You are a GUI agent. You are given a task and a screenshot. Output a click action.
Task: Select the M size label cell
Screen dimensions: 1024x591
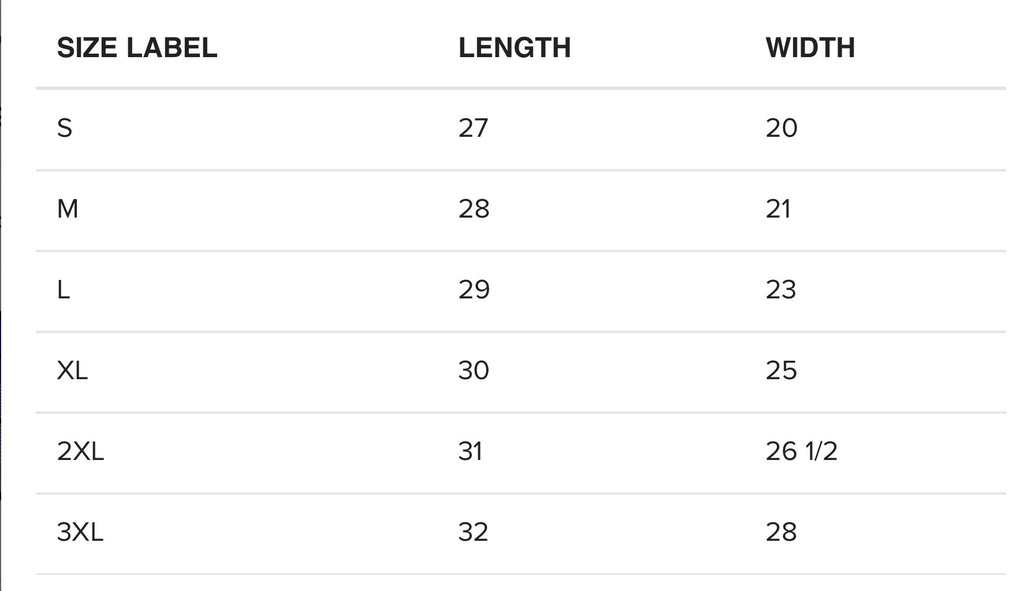click(67, 209)
